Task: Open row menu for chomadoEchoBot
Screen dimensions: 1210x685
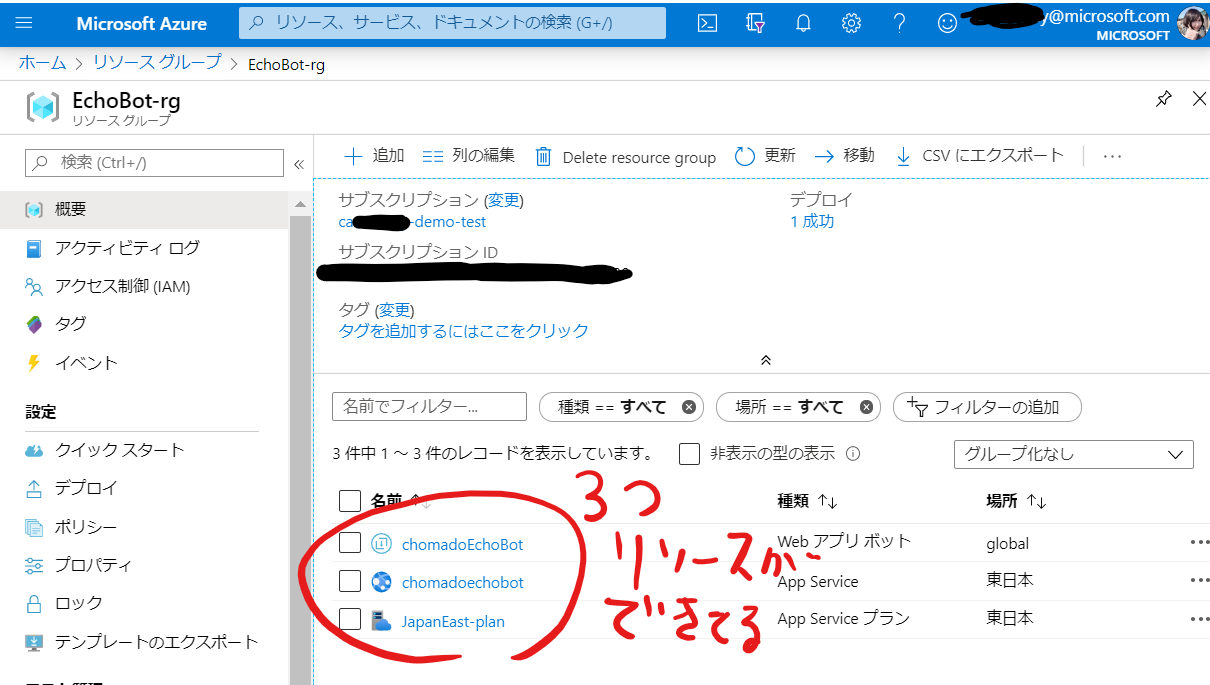Action: tap(1199, 543)
